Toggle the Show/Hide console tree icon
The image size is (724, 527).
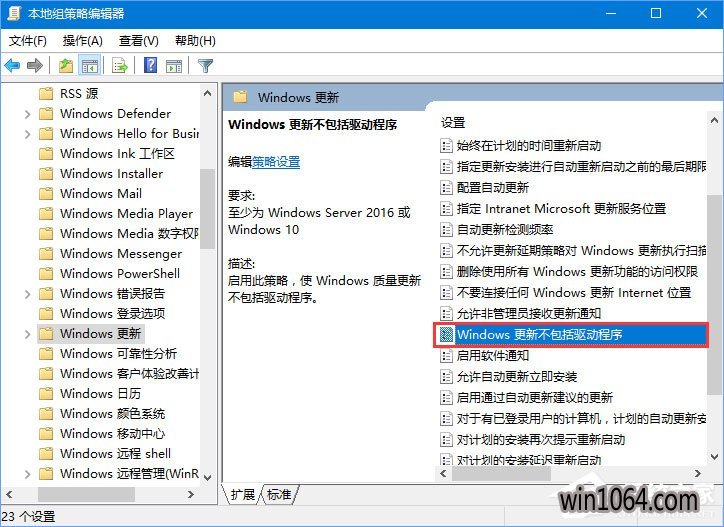coord(90,66)
